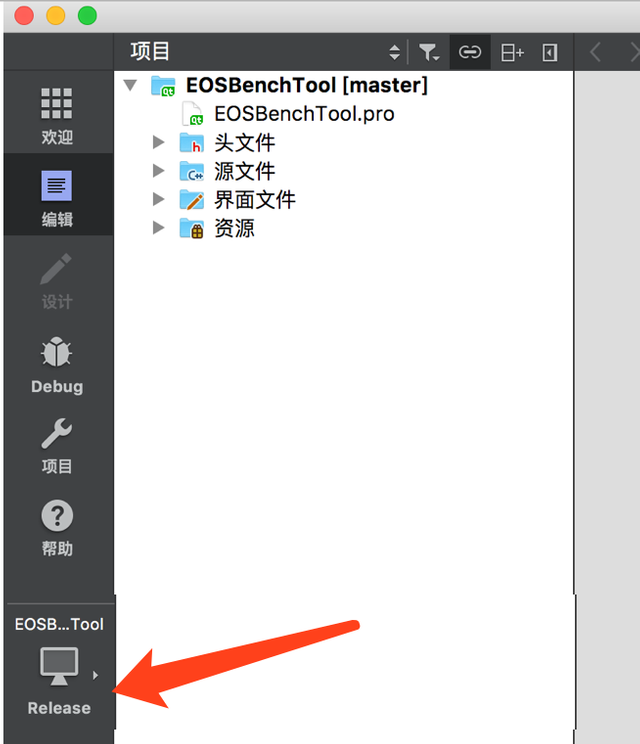640x744 pixels.
Task: Click the resources folder lock icon
Action: point(192,228)
